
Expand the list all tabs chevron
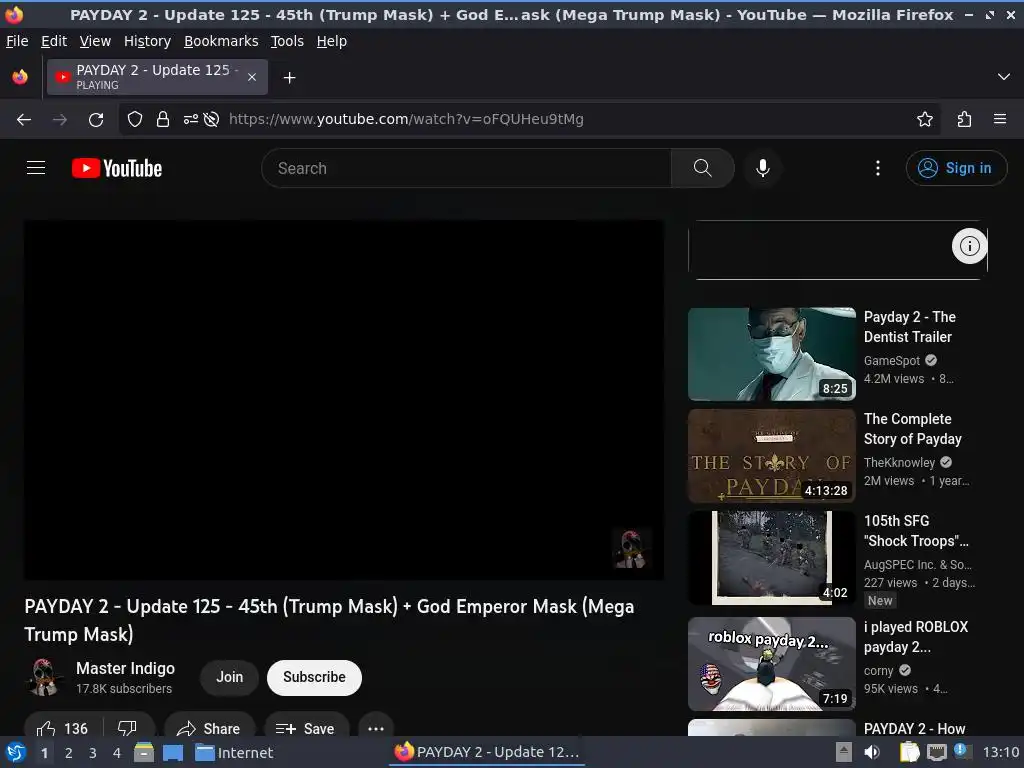point(1003,77)
